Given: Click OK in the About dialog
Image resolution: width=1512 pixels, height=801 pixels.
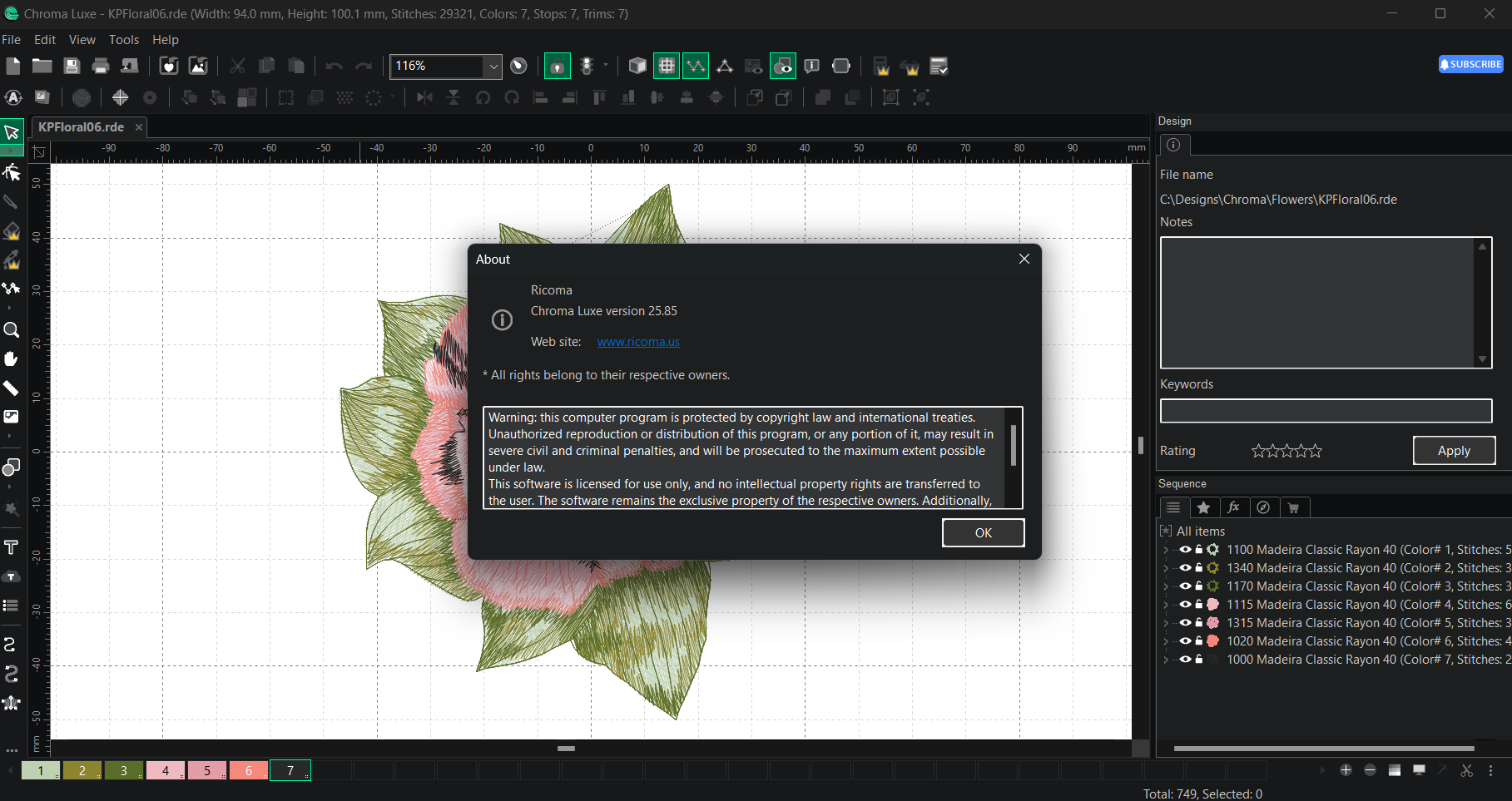Looking at the screenshot, I should tap(983, 533).
